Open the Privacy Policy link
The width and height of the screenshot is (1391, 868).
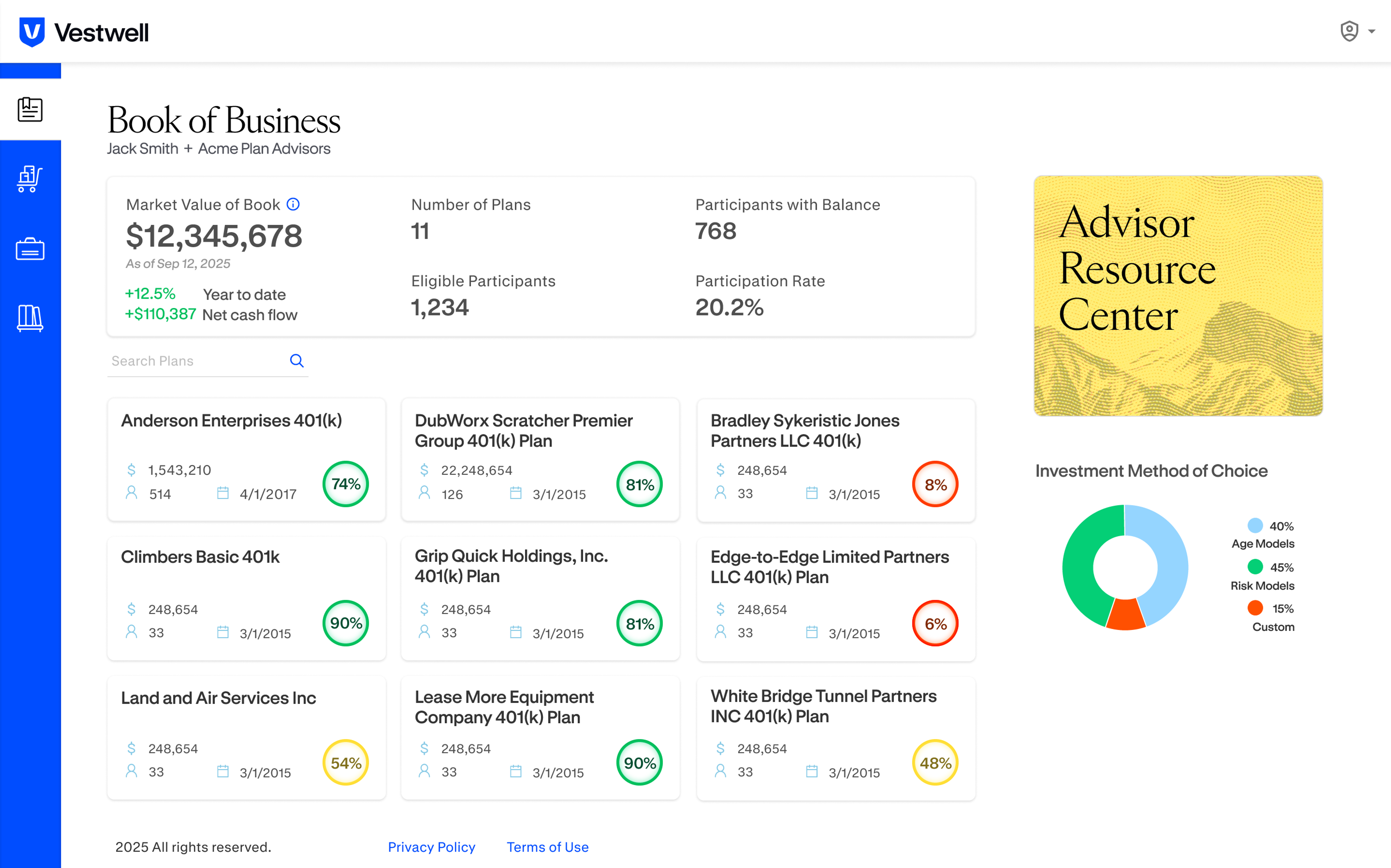coord(431,847)
